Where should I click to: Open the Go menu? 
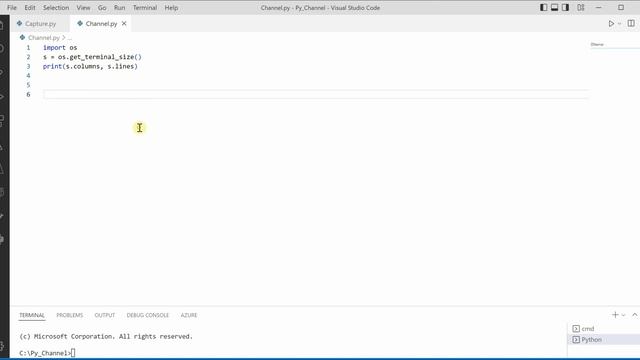[102, 8]
